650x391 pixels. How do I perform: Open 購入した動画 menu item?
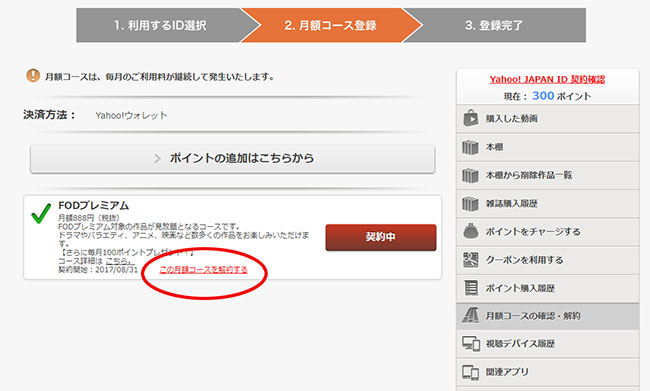(x=548, y=119)
